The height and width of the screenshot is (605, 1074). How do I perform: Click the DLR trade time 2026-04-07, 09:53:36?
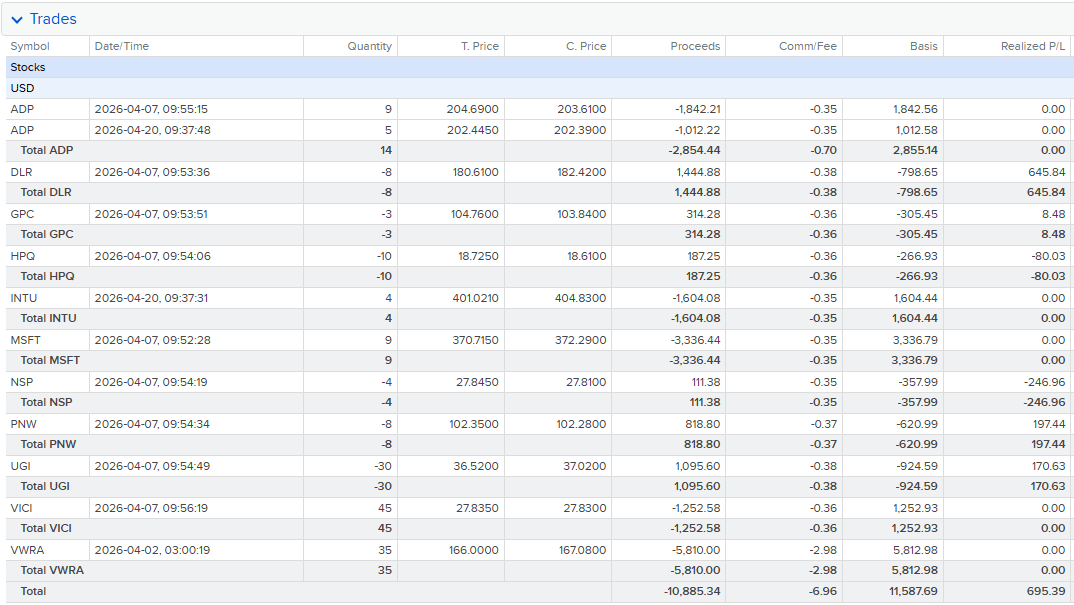click(152, 172)
